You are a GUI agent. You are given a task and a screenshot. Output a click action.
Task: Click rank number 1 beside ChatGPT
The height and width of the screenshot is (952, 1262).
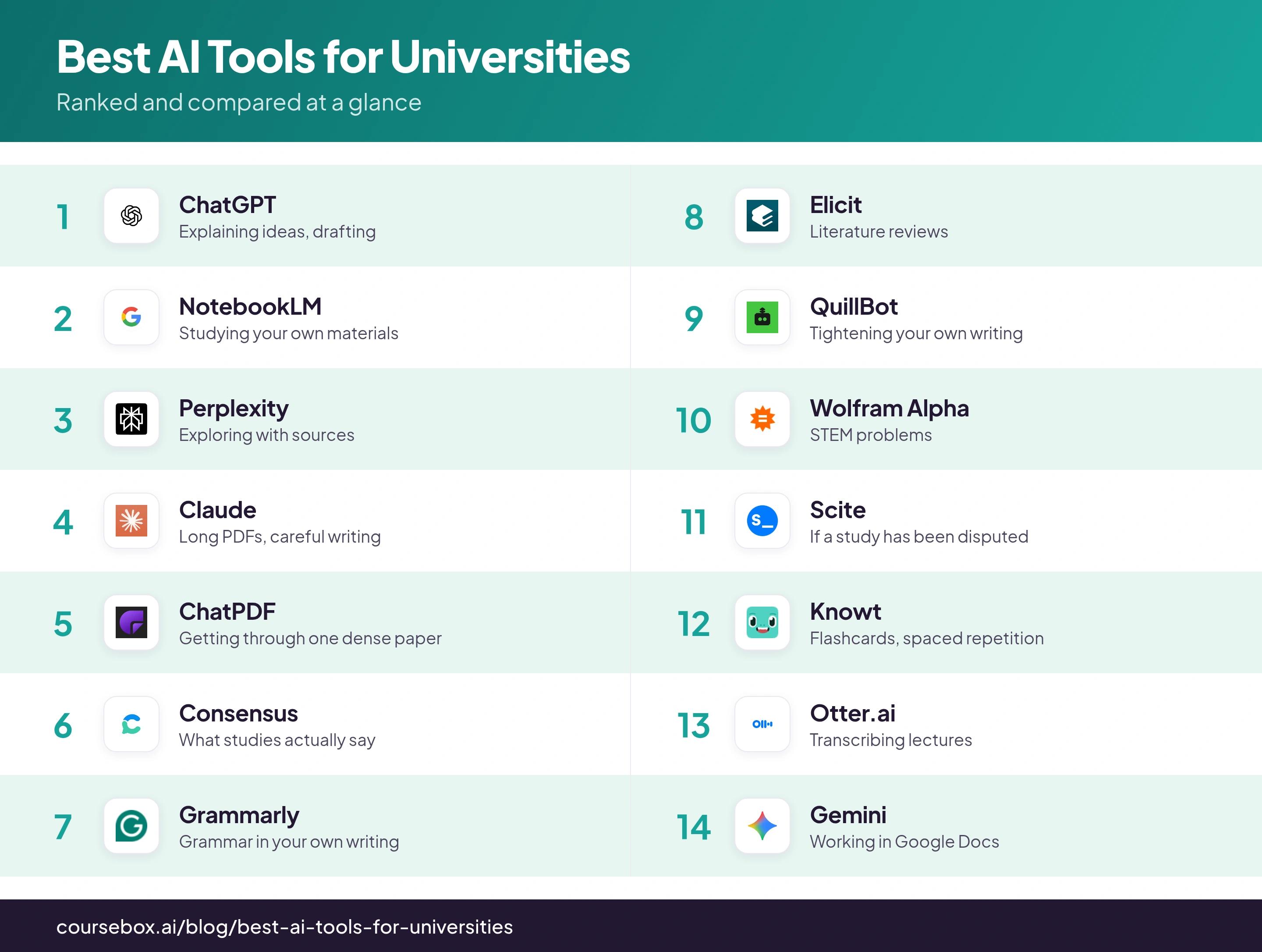[64, 217]
